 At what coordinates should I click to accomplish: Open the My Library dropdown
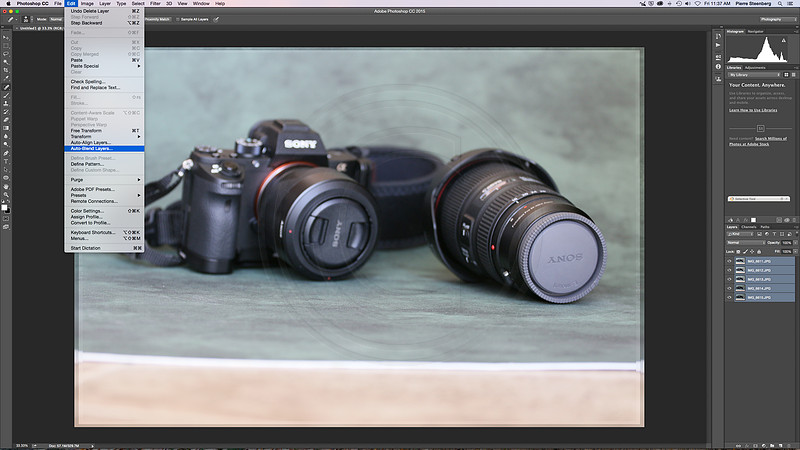[x=754, y=75]
